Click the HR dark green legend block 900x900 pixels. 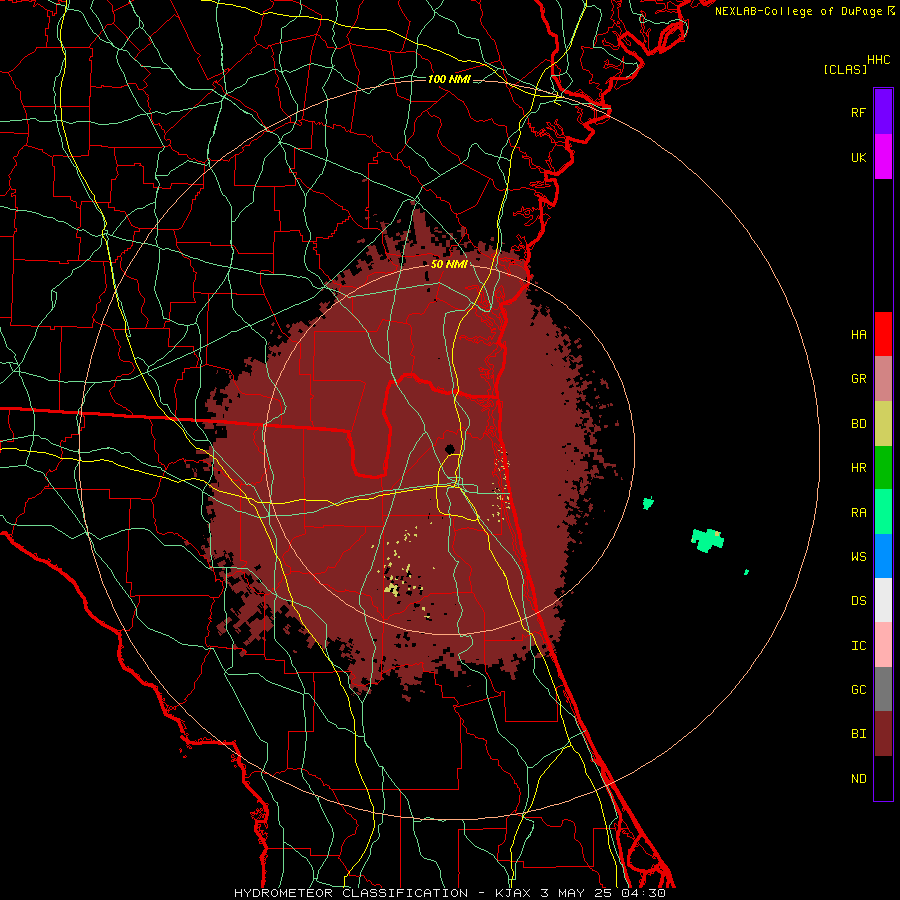(x=883, y=468)
